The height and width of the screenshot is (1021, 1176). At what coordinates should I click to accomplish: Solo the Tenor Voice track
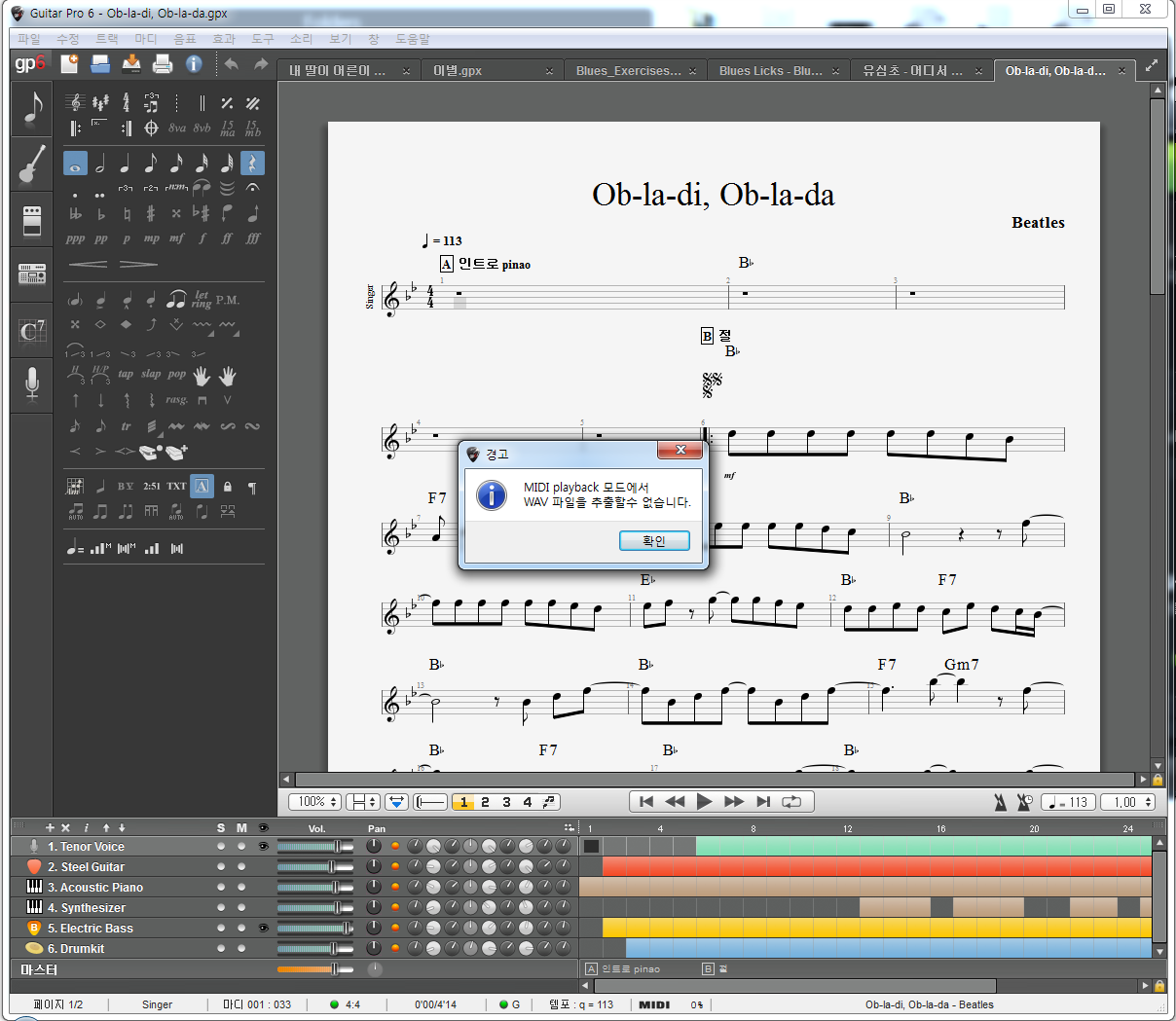click(x=221, y=847)
